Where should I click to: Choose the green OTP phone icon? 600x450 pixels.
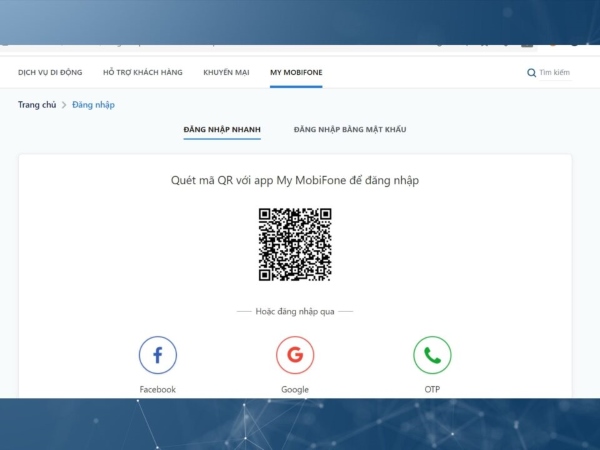pos(432,355)
